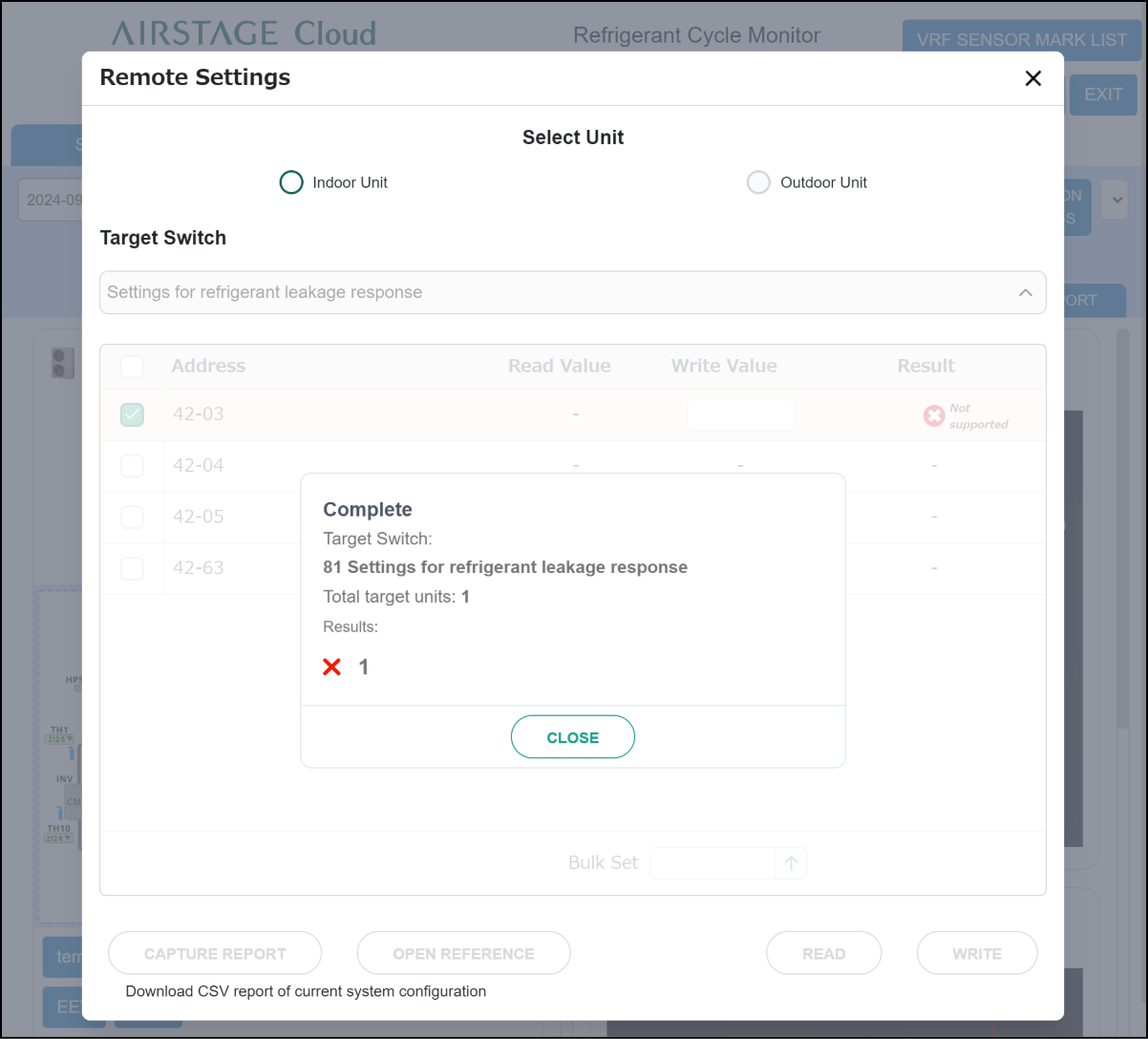Viewport: 1148px width, 1039px height.
Task: Click the OPEN REFERENCE button
Action: coord(463,953)
